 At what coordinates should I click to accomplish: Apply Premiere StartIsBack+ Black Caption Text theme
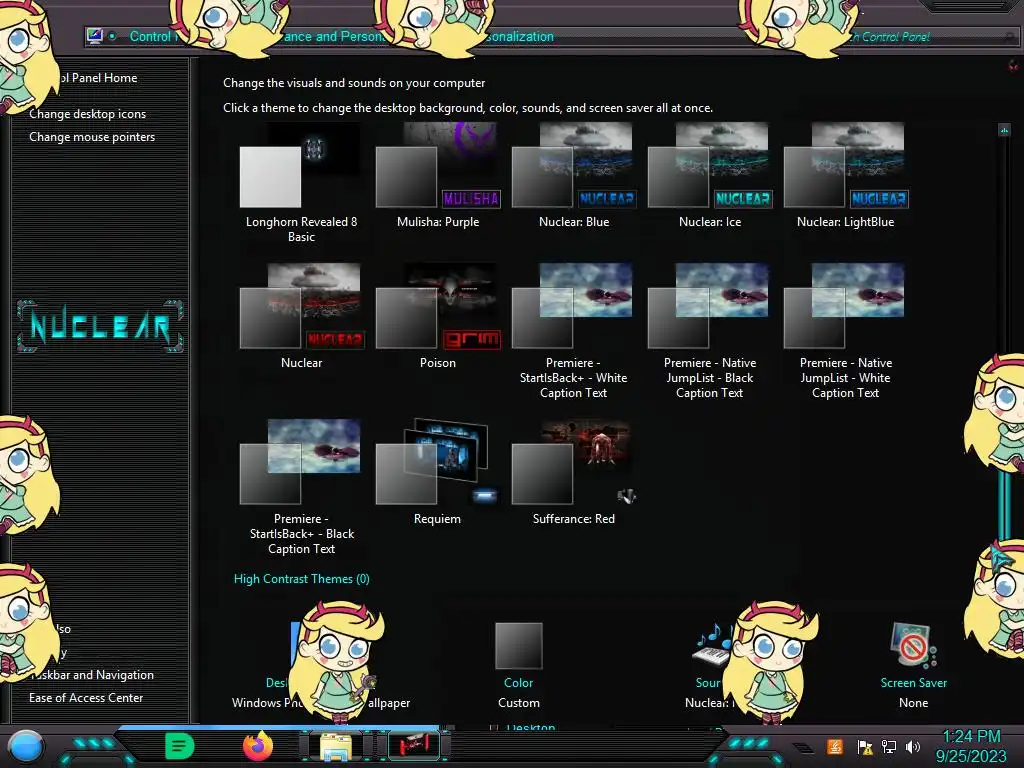click(x=301, y=488)
